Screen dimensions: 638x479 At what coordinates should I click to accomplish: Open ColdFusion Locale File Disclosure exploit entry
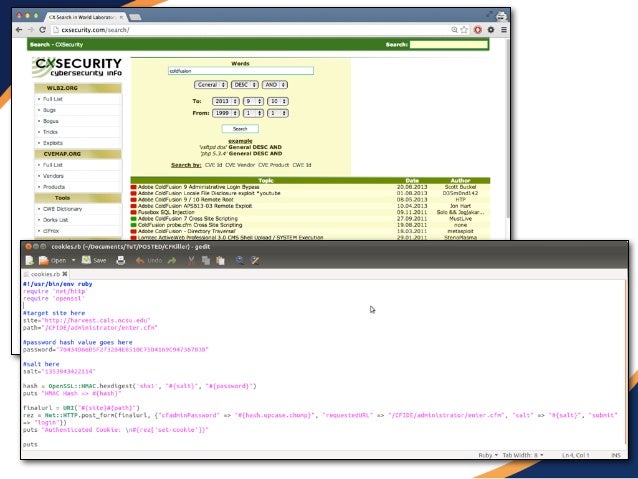tap(209, 193)
